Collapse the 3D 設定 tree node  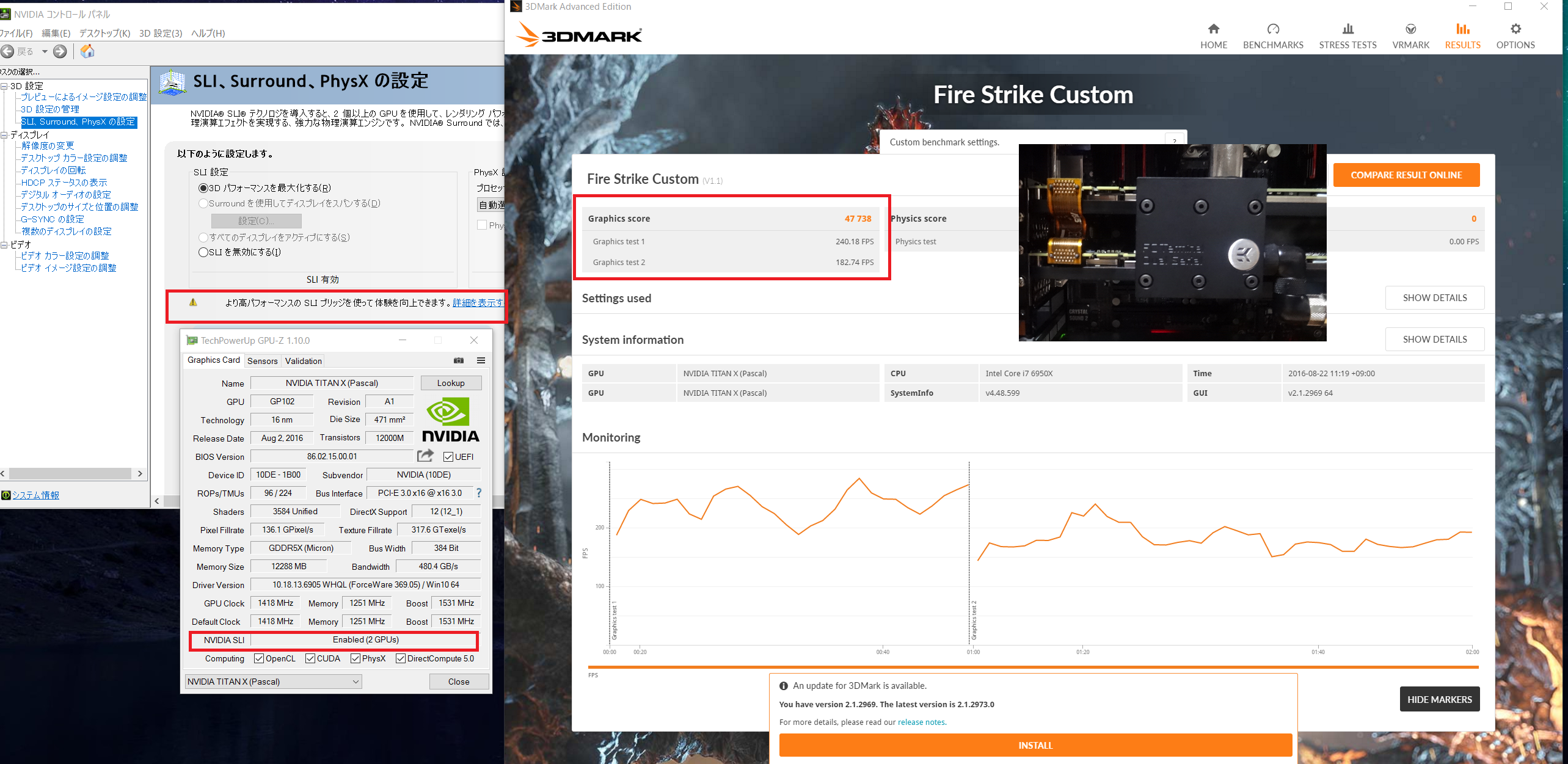4,86
